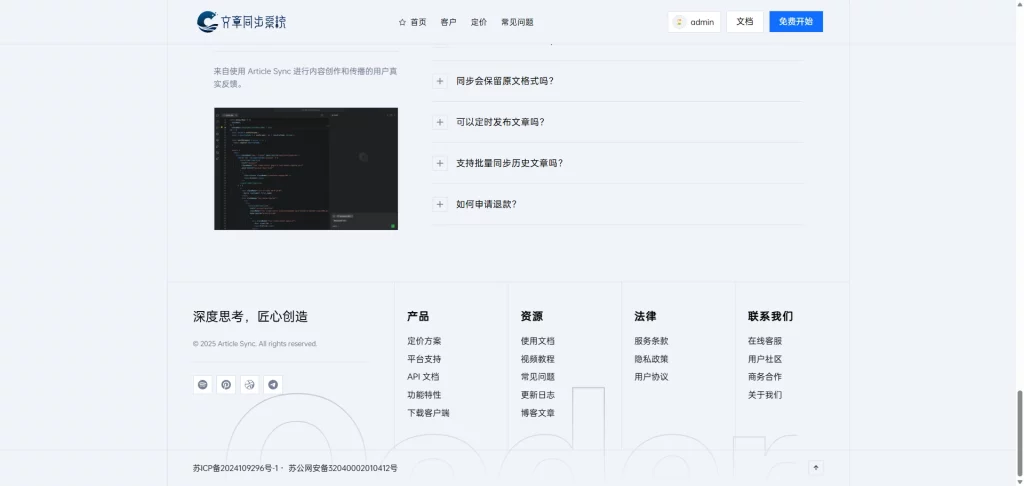Open 用户协议 footer link
1024x486 pixels.
pyautogui.click(x=651, y=377)
